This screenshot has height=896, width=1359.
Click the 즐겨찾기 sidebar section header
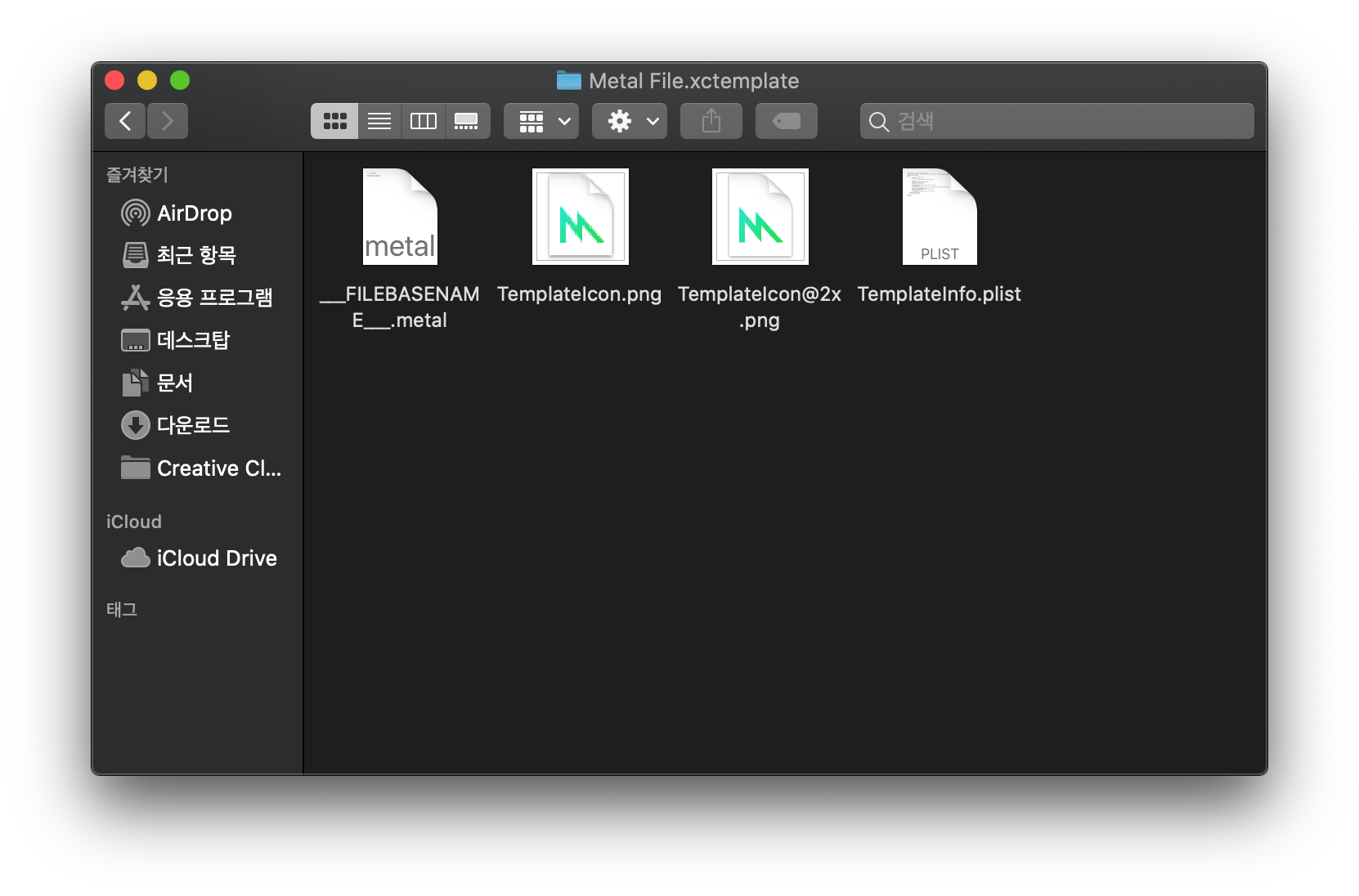137,175
